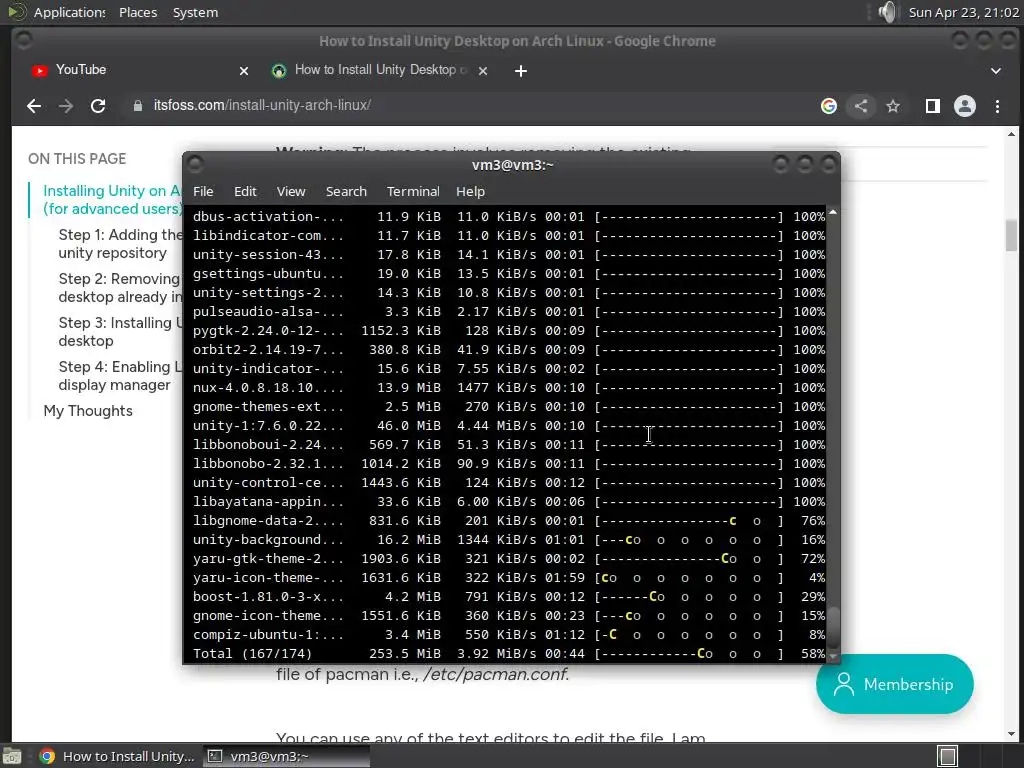The image size is (1024, 768).
Task: Click the Chrome forward arrow
Action: coord(65,106)
